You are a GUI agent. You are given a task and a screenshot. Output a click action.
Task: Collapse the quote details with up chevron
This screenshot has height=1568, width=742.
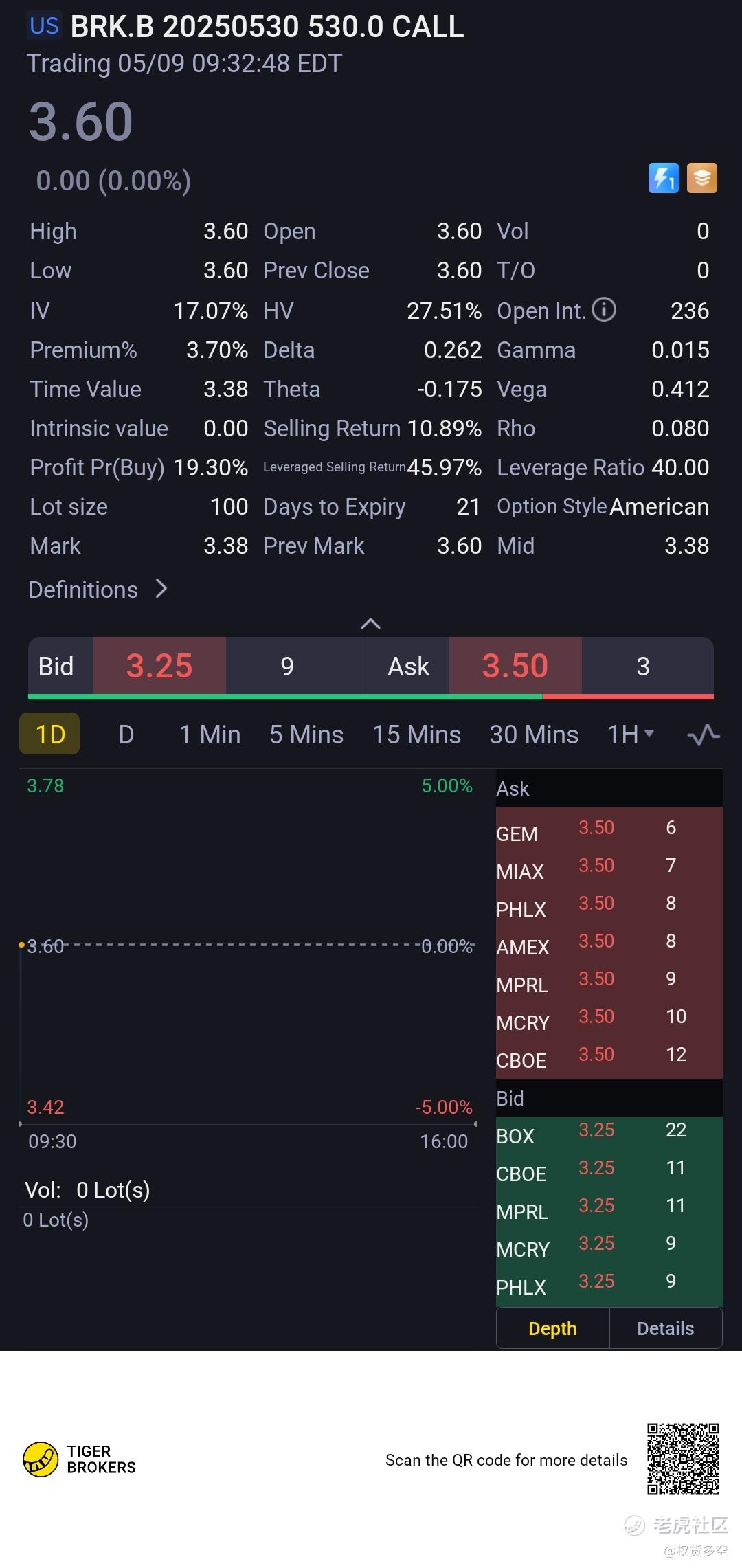click(370, 623)
